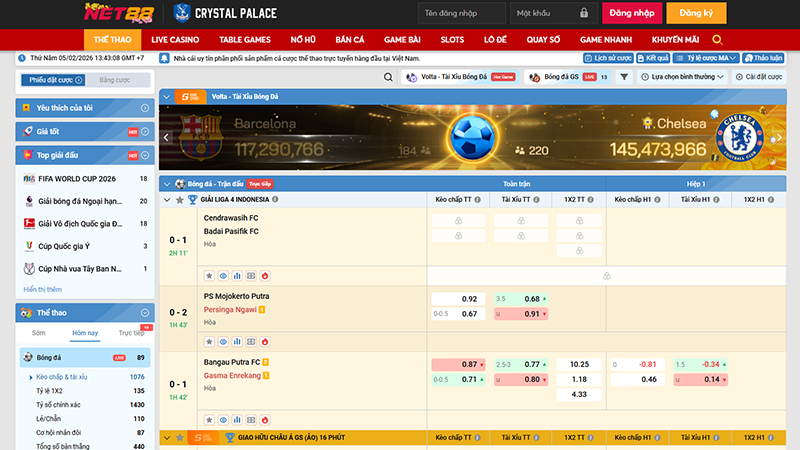Favorite the Giải Liga 4 Indonesia league star
Screen dimensions: 800x450
tap(178, 199)
